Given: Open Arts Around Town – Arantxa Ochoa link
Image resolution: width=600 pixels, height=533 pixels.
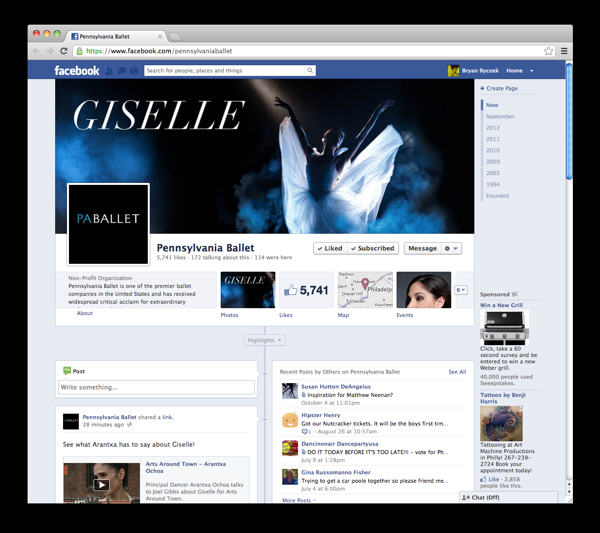Looking at the screenshot, I should [x=186, y=467].
